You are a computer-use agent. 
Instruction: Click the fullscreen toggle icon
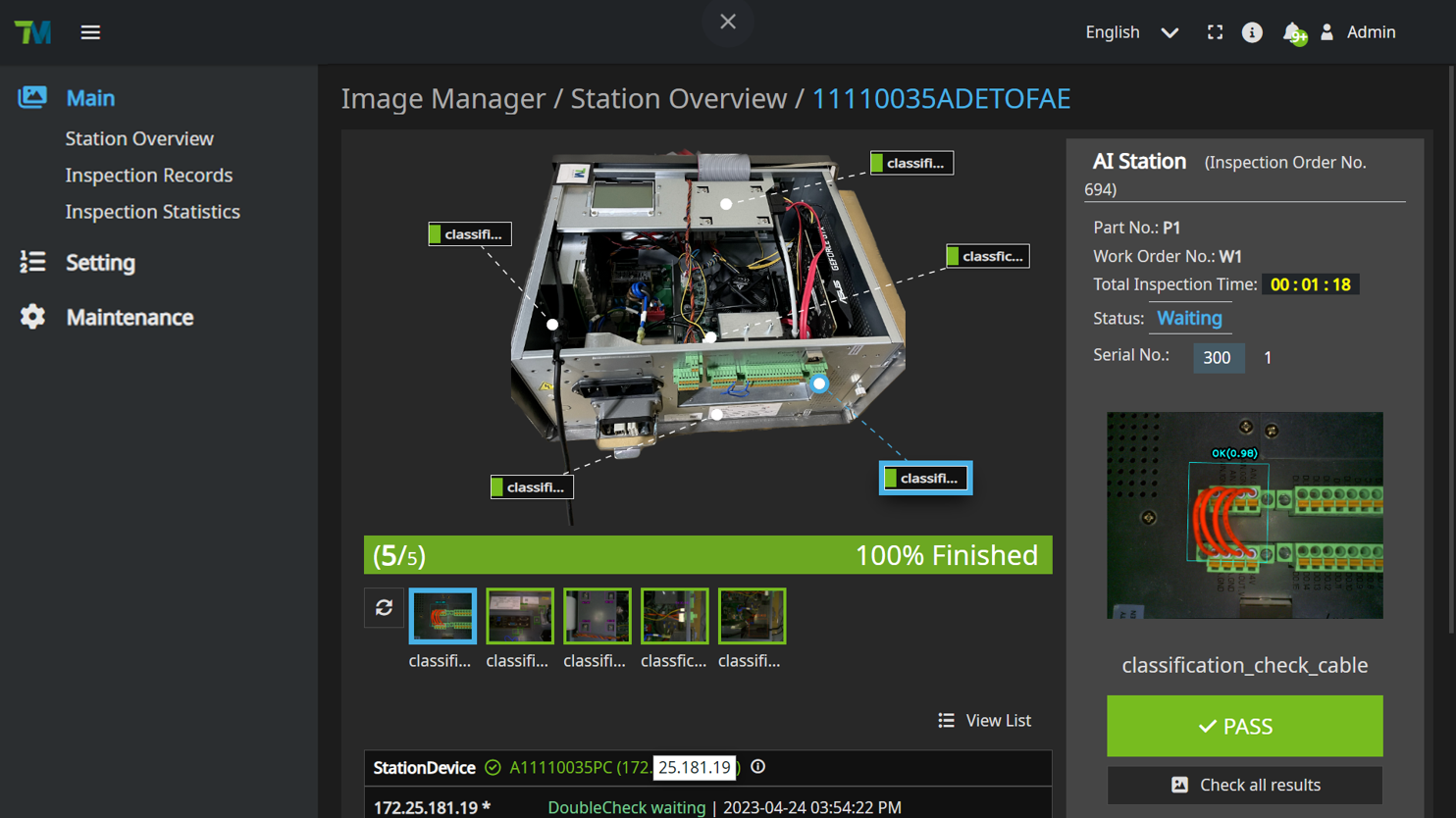(1215, 32)
